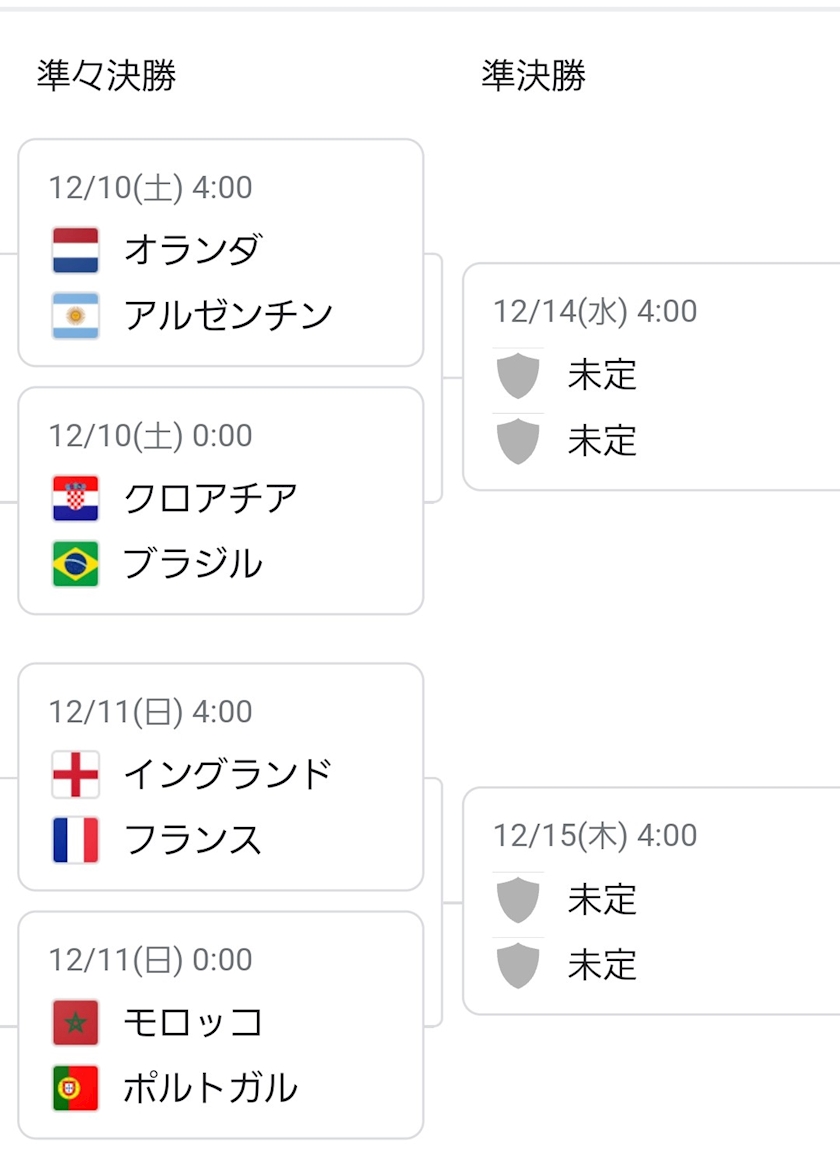Choose team name フランス
This screenshot has width=840, height=1165.
192,840
